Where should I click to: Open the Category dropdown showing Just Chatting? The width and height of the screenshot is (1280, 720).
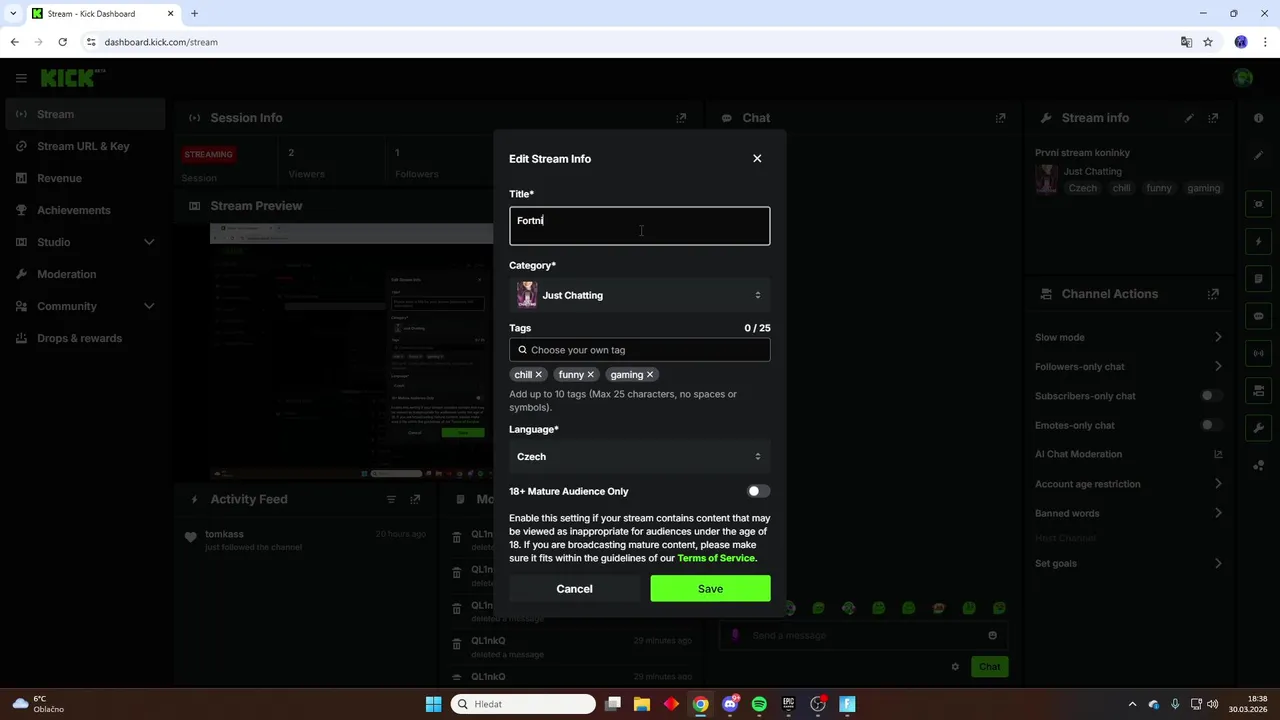click(x=640, y=295)
